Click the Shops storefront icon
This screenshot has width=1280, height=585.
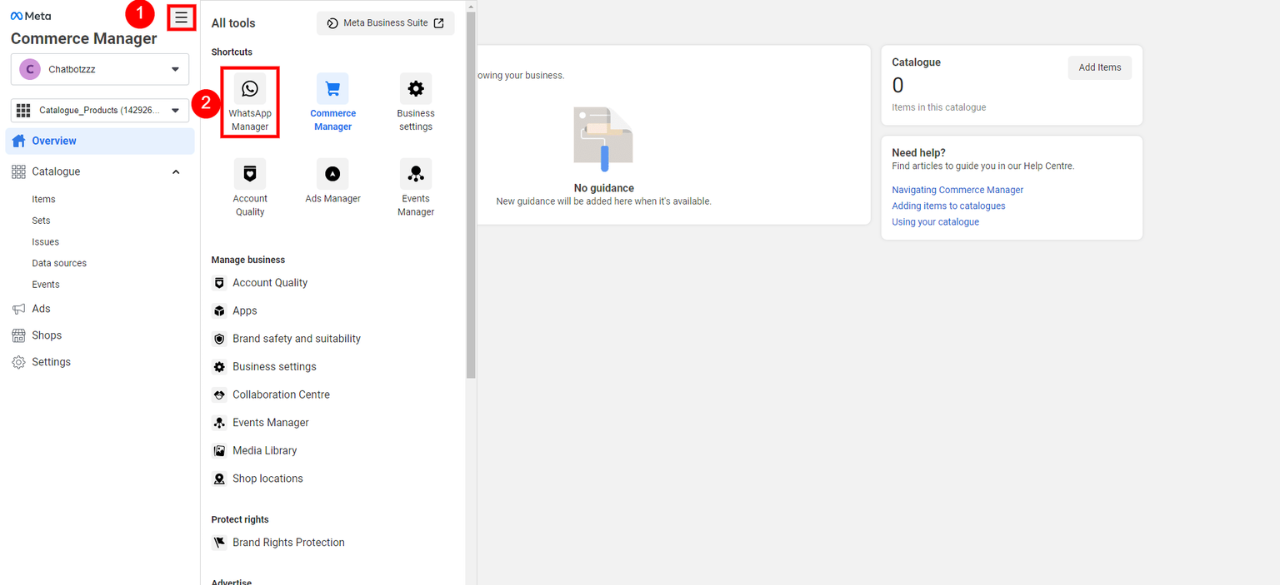tap(19, 336)
